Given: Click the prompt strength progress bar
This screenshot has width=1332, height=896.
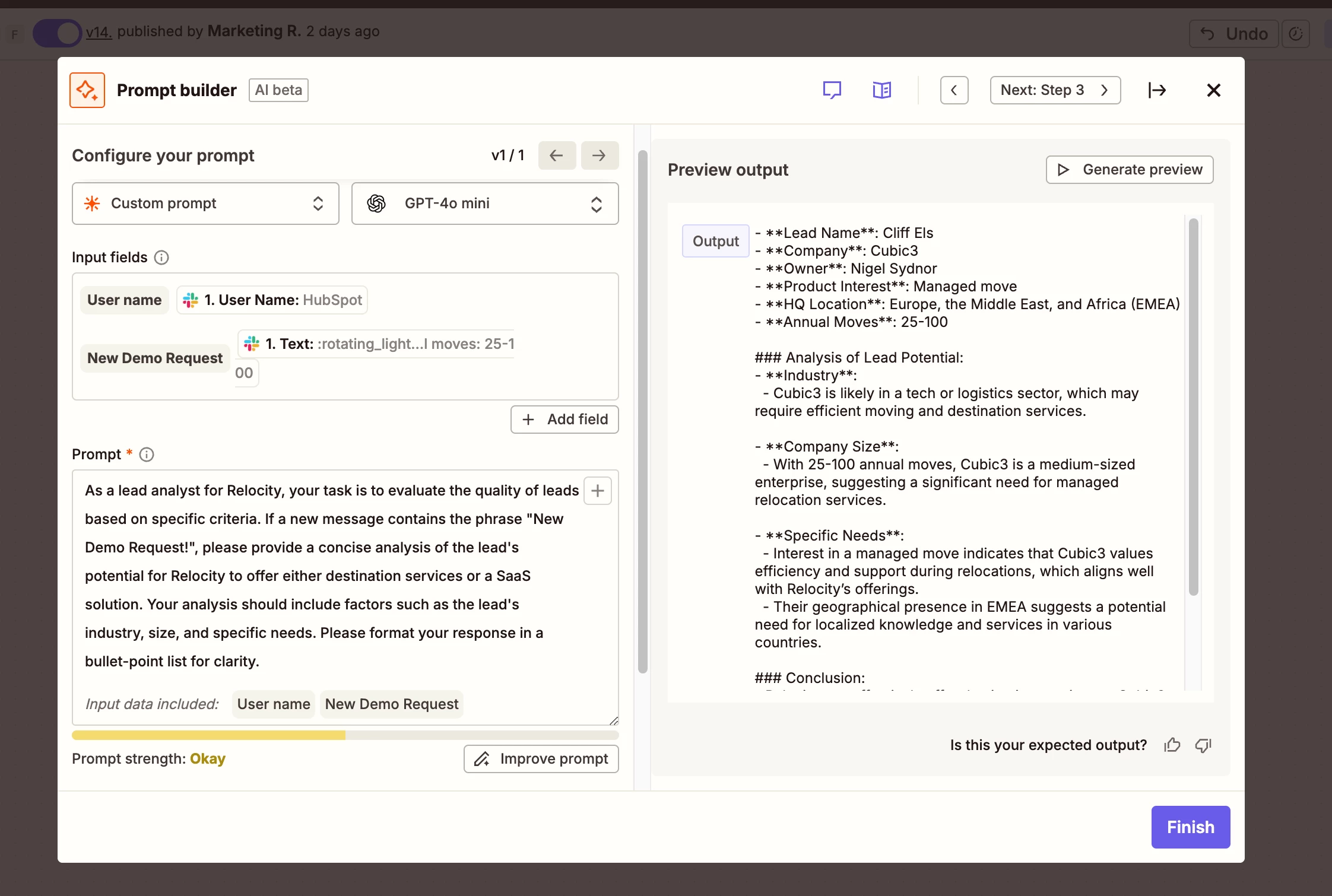Looking at the screenshot, I should pos(345,735).
